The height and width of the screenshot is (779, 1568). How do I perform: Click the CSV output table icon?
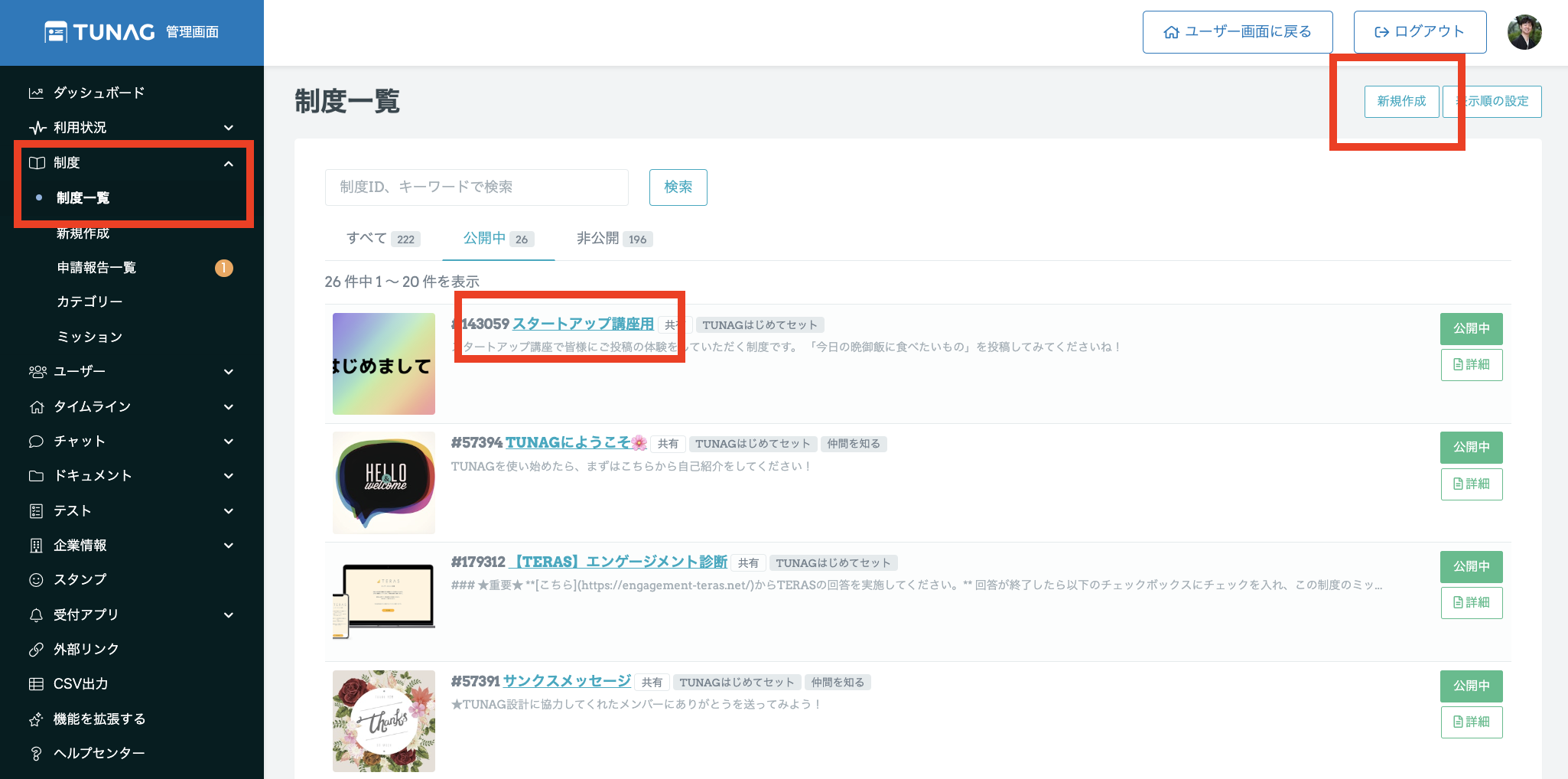pyautogui.click(x=36, y=684)
